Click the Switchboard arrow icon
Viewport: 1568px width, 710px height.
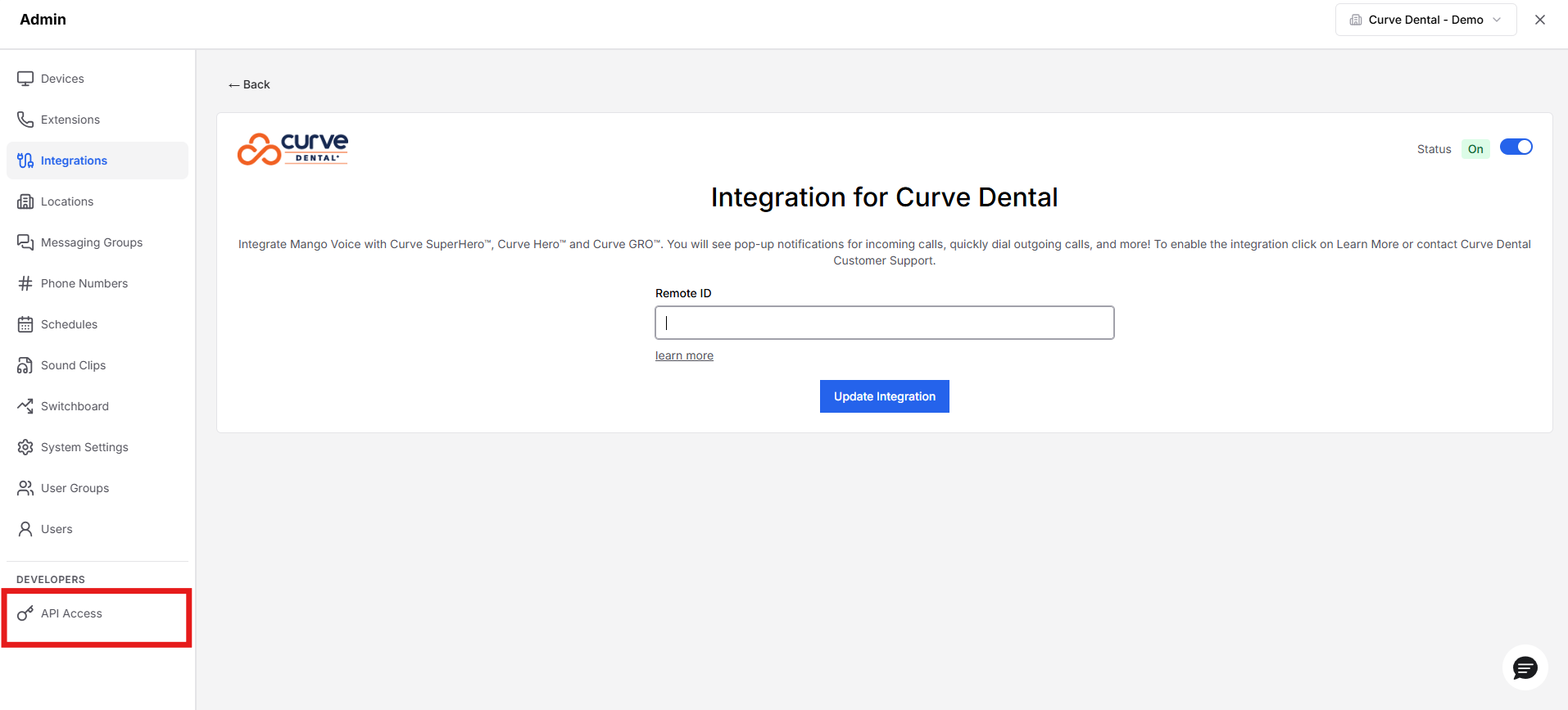[x=25, y=406]
